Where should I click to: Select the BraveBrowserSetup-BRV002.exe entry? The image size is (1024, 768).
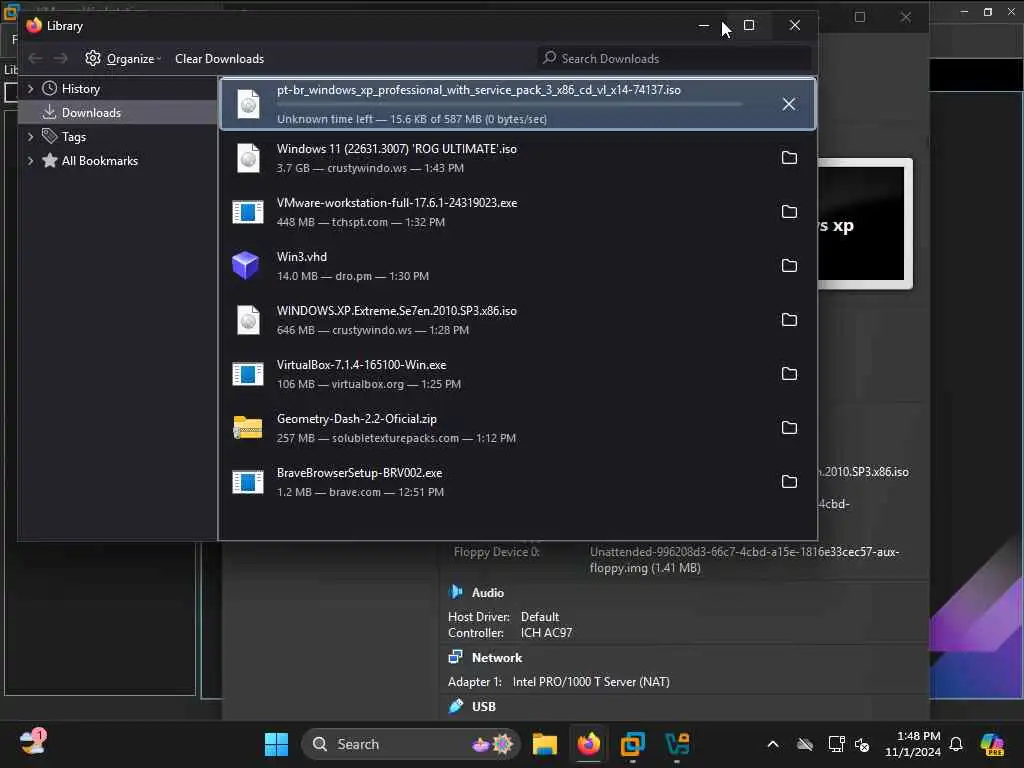[x=517, y=481]
